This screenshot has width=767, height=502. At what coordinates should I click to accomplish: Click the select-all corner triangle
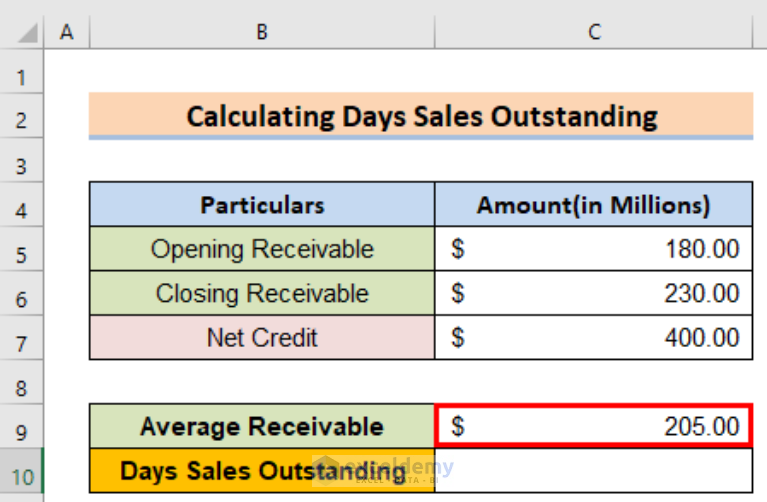(x=28, y=33)
